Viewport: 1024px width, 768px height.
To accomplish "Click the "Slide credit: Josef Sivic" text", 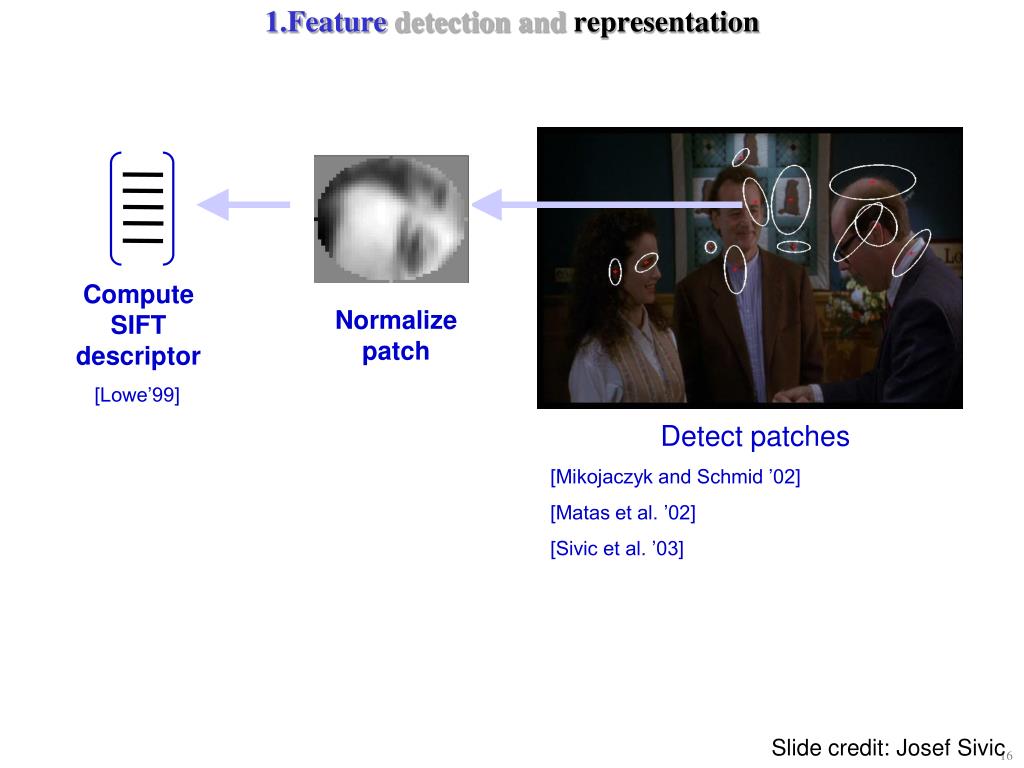I will pos(888,748).
